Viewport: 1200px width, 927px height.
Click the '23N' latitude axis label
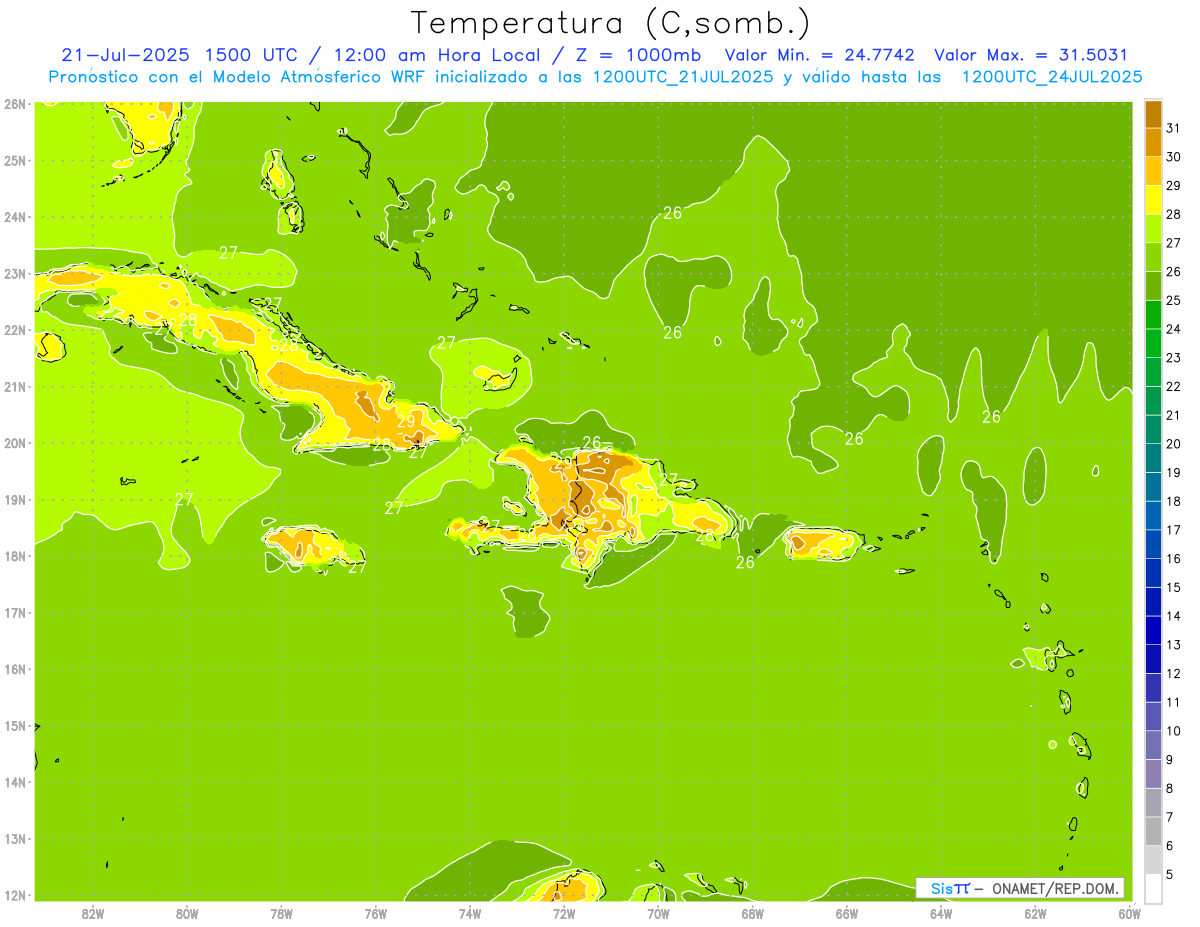(x=14, y=273)
